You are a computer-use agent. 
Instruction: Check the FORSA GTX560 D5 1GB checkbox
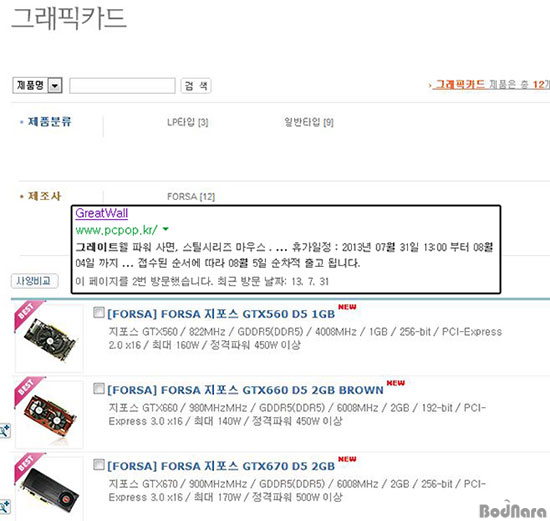99,312
